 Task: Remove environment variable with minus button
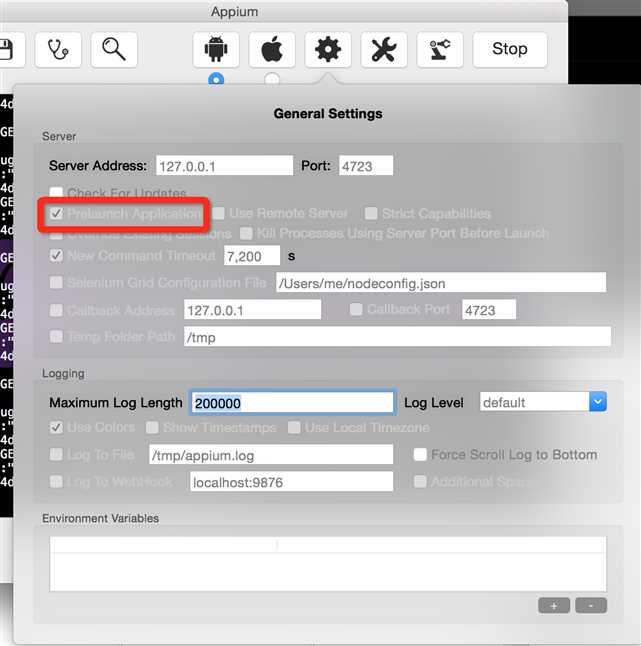pos(591,606)
